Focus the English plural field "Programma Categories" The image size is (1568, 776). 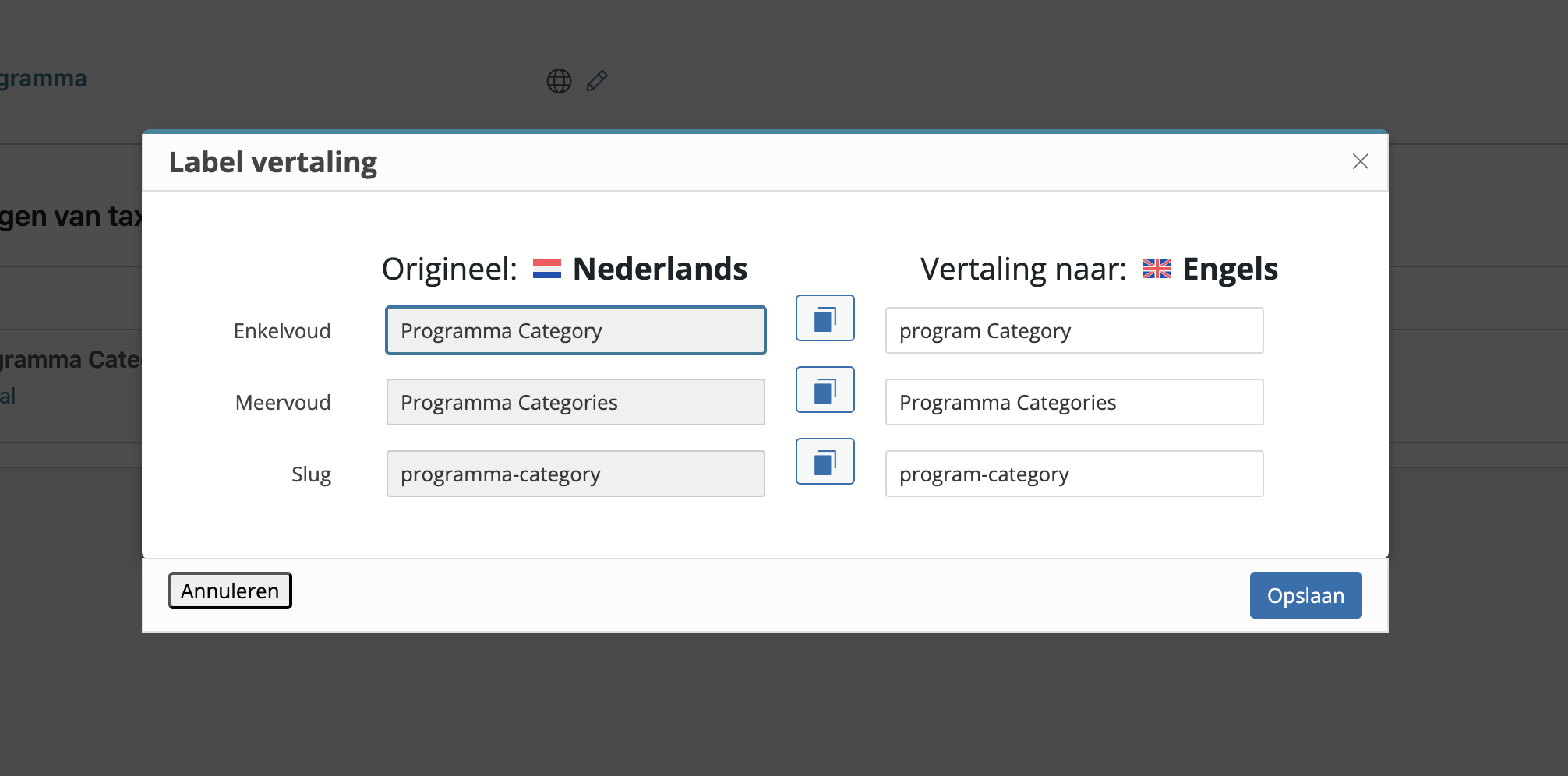pos(1074,402)
